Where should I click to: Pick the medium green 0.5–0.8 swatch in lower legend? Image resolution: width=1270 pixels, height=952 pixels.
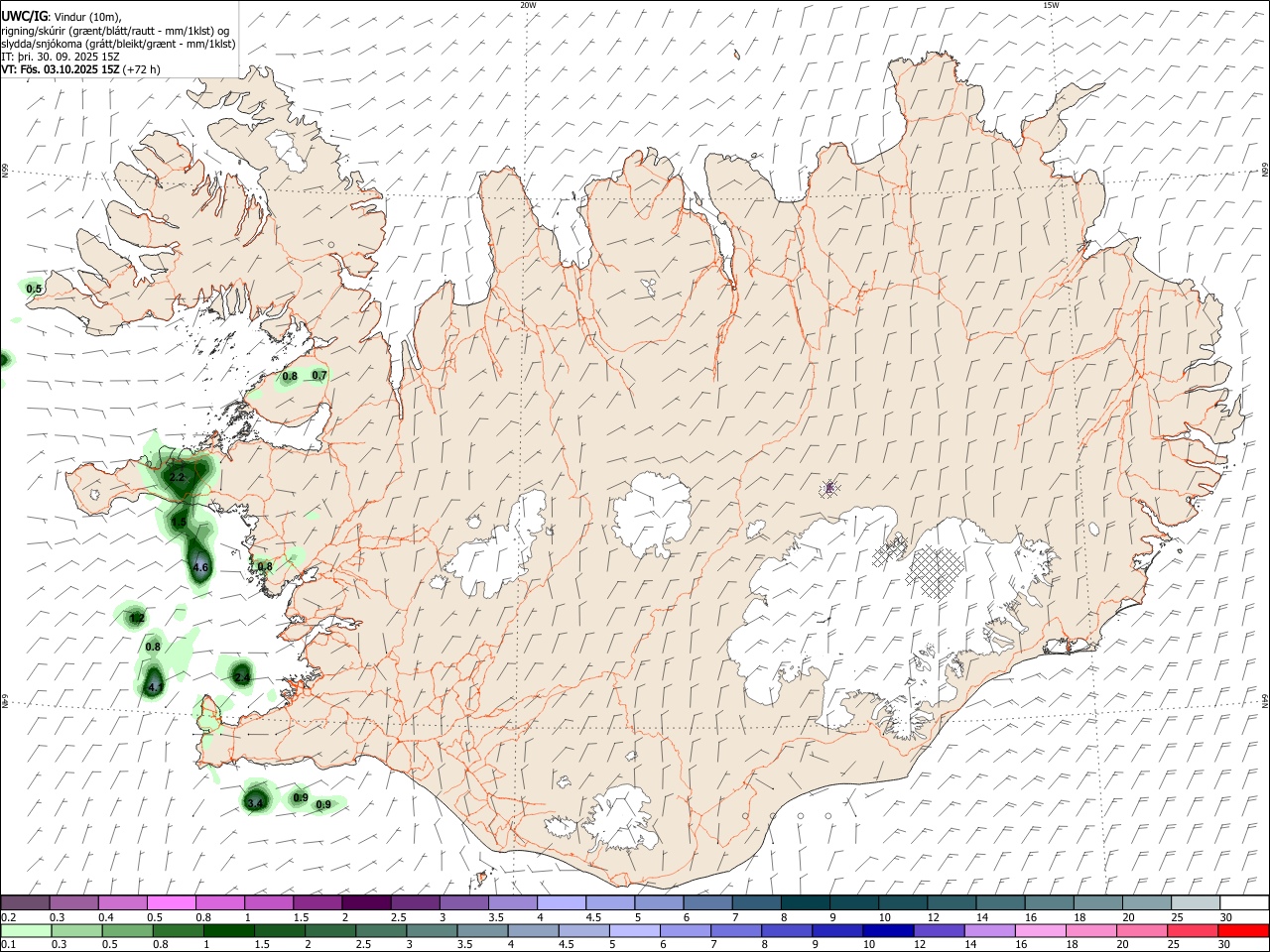tap(128, 930)
